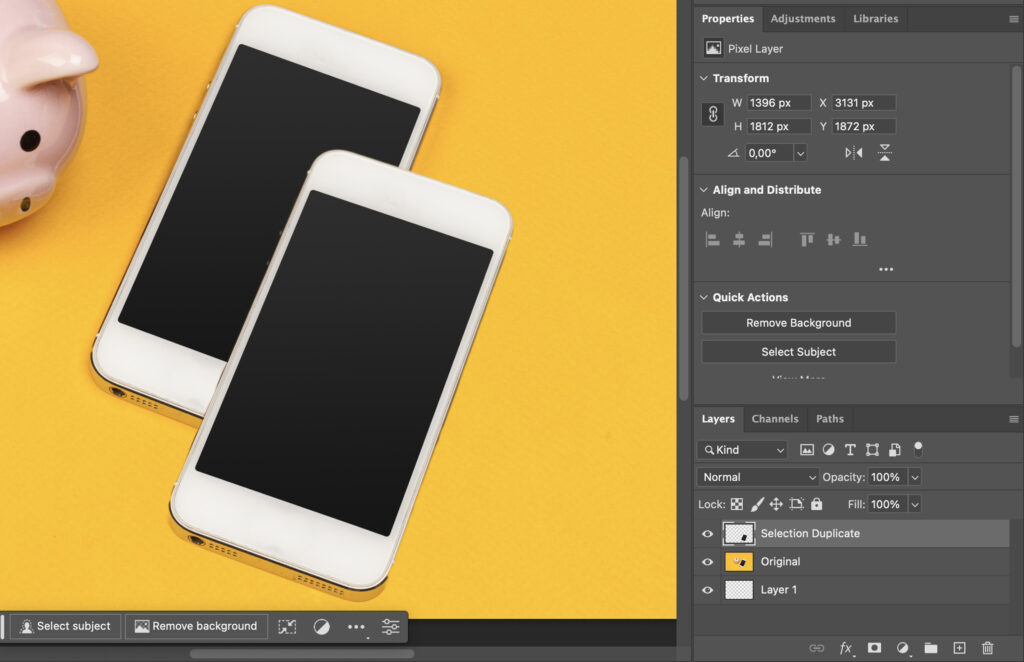1024x662 pixels.
Task: Flip the layer vertically in Transform
Action: point(886,152)
